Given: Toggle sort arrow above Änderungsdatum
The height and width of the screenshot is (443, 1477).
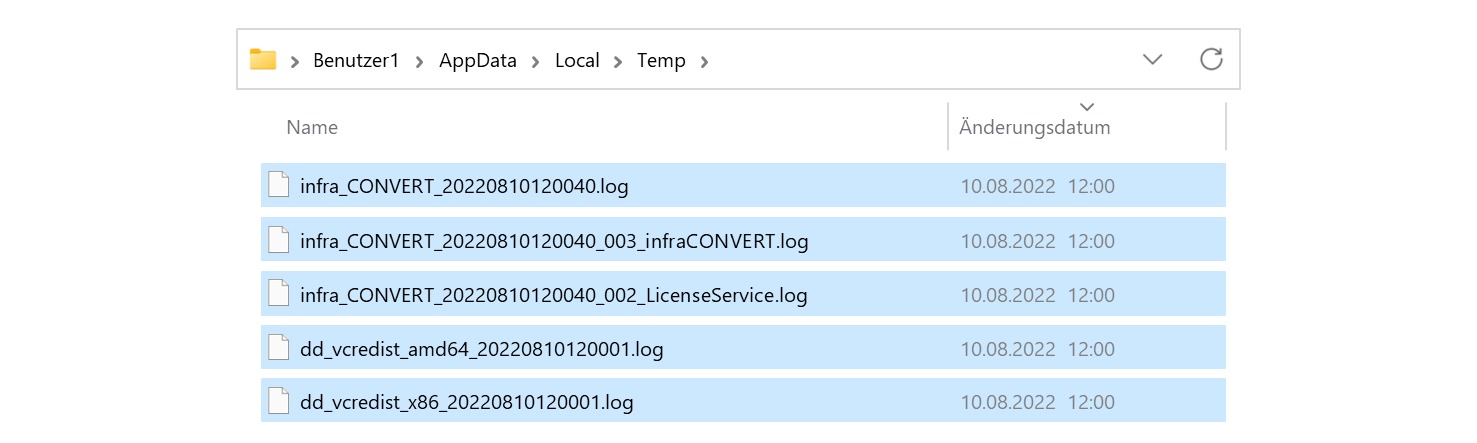Looking at the screenshot, I should (x=1088, y=106).
